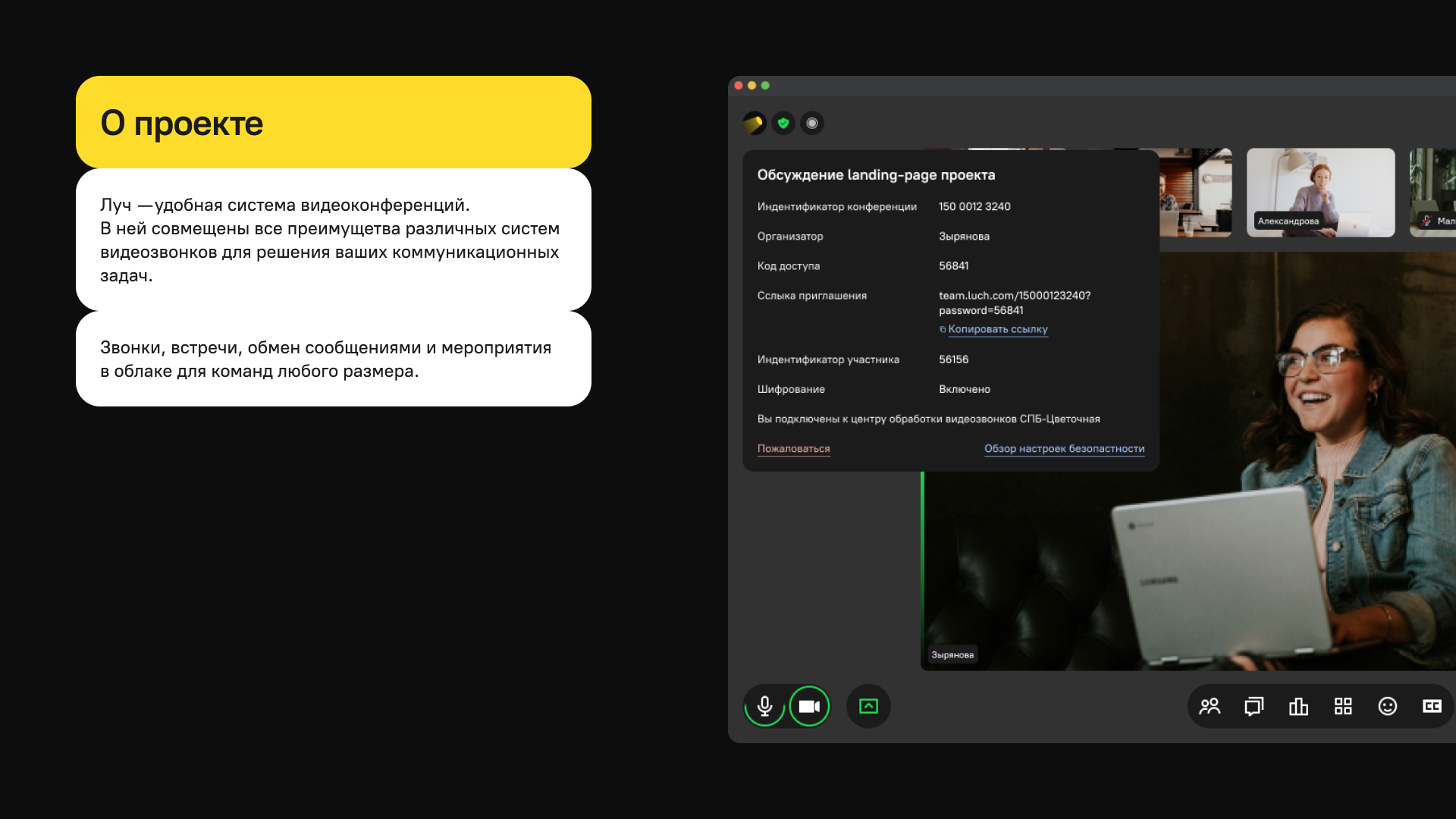Image resolution: width=1456 pixels, height=819 pixels.
Task: Click Пожаловаться link
Action: 793,449
